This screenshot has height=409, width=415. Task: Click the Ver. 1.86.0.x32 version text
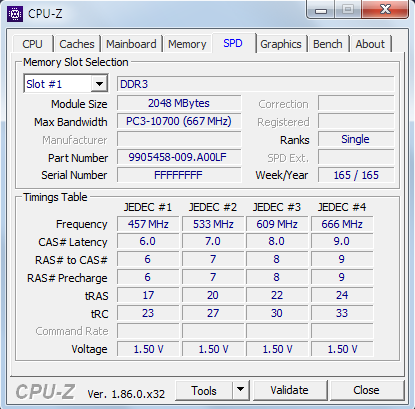click(126, 394)
